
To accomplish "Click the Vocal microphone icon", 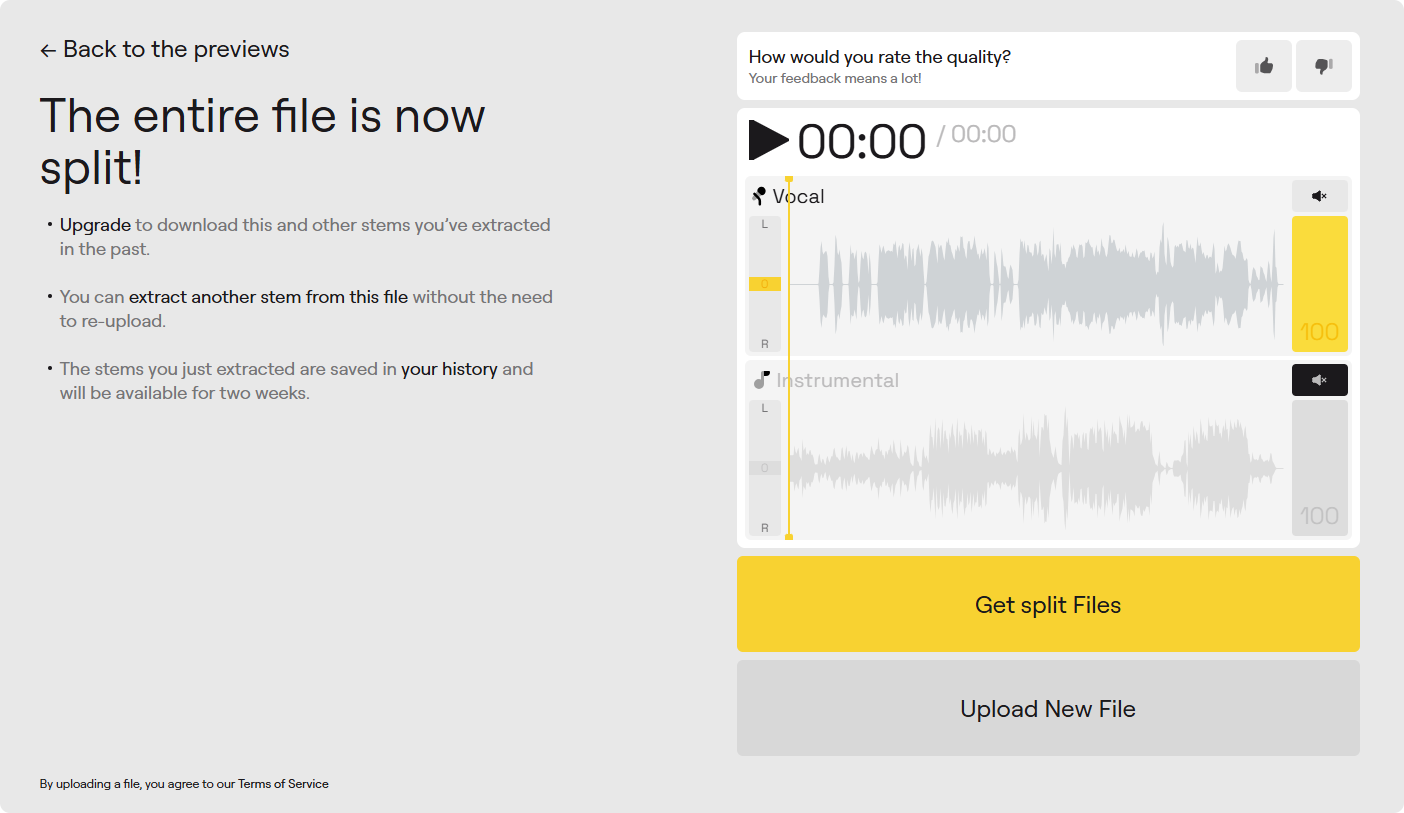I will (759, 196).
